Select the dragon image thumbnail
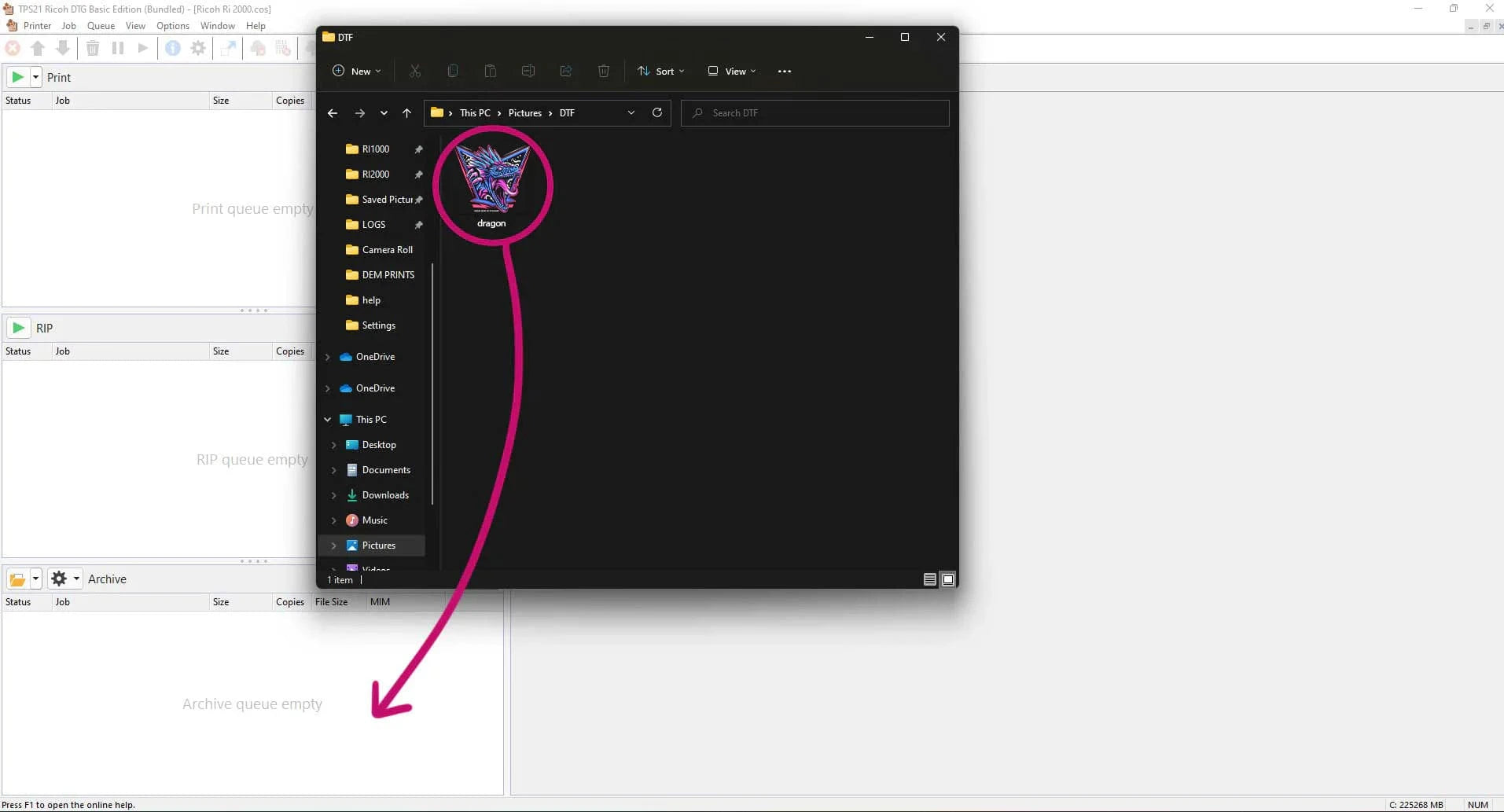Image resolution: width=1504 pixels, height=812 pixels. coord(492,181)
